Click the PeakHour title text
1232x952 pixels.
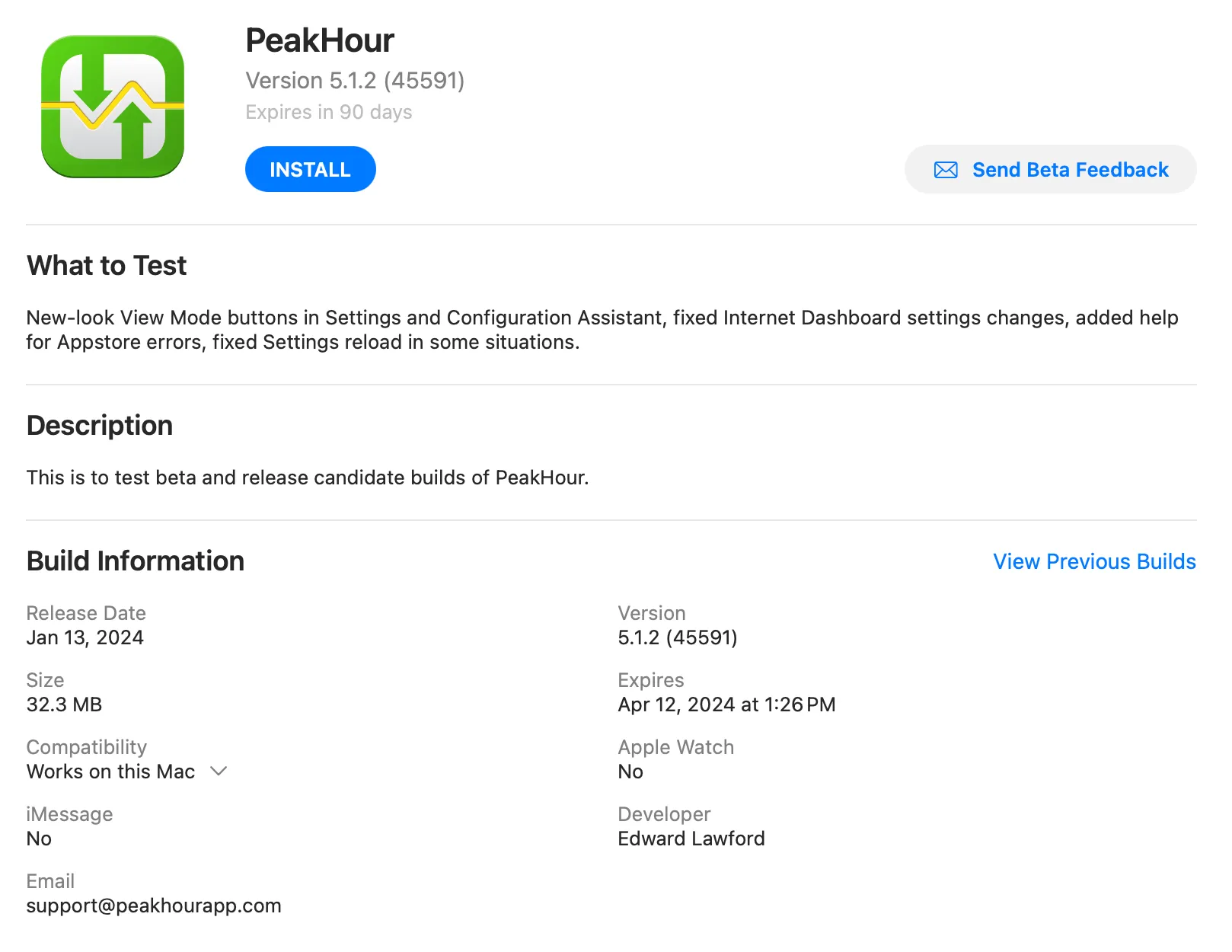(x=320, y=40)
